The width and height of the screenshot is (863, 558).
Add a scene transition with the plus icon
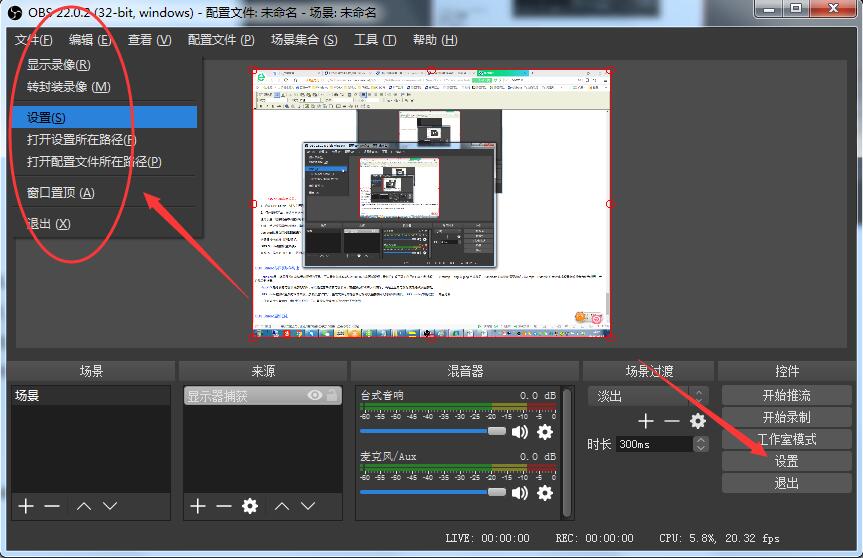pyautogui.click(x=646, y=421)
